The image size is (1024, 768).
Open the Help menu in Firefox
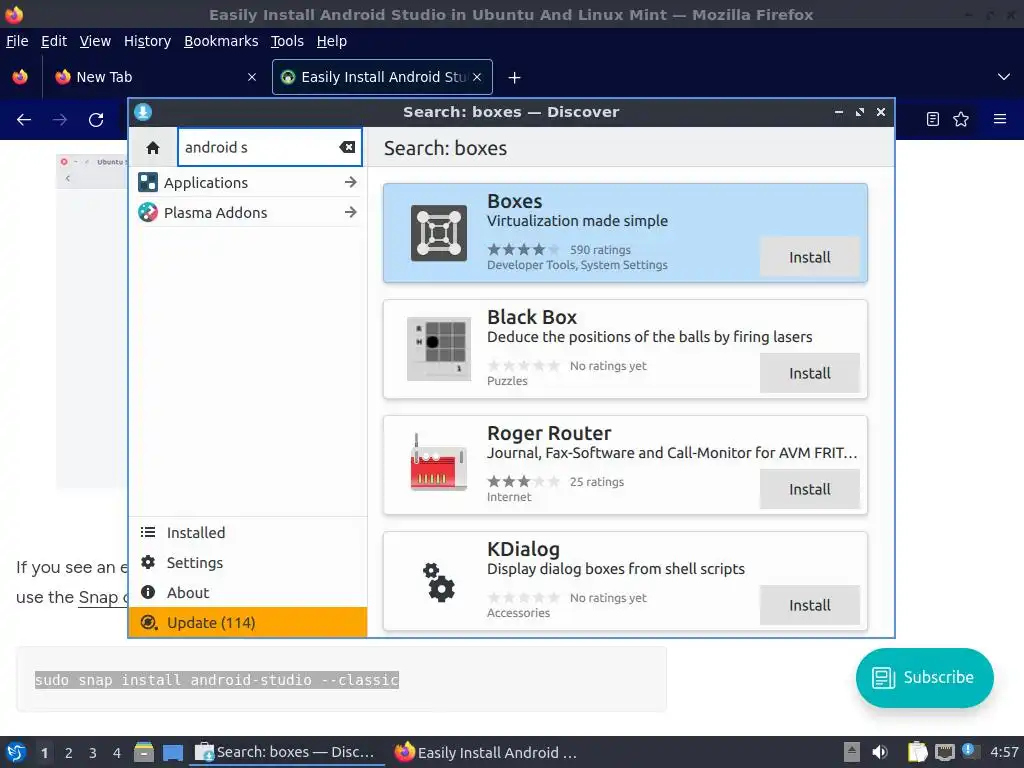(x=332, y=41)
